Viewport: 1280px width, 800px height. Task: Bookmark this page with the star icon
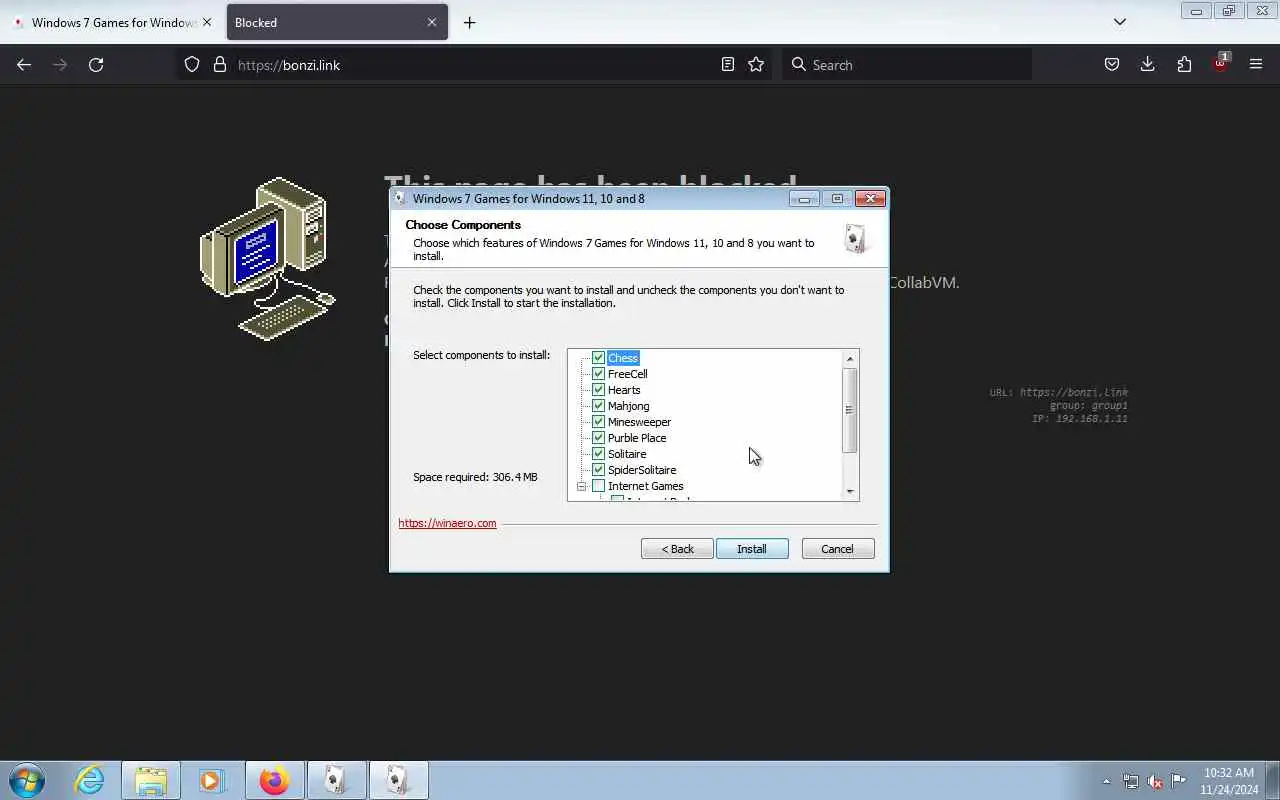coord(756,64)
